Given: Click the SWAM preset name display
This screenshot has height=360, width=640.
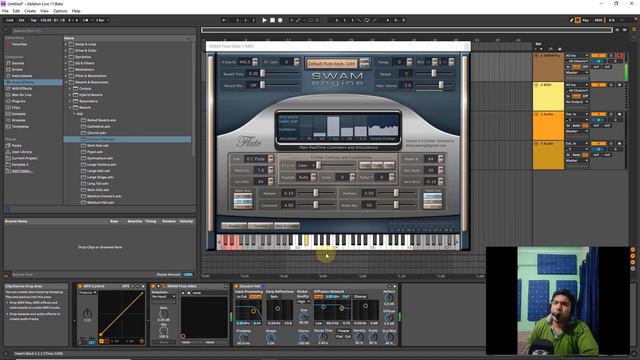Looking at the screenshot, I should coord(332,64).
